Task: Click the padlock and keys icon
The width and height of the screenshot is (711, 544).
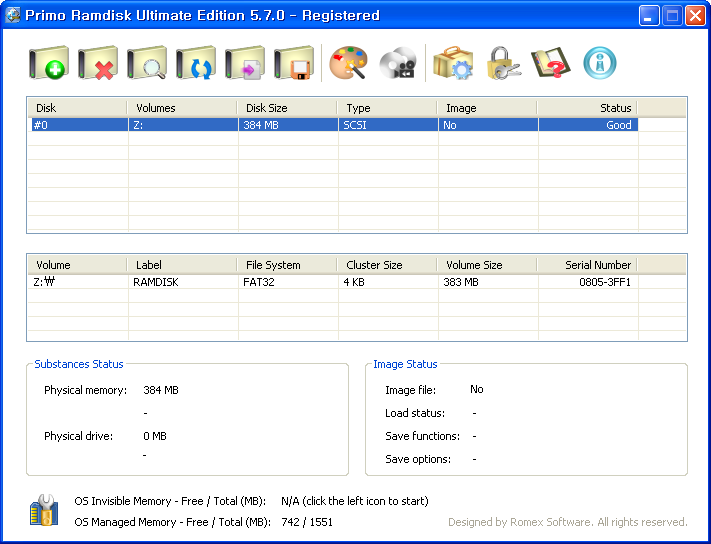Action: click(503, 63)
